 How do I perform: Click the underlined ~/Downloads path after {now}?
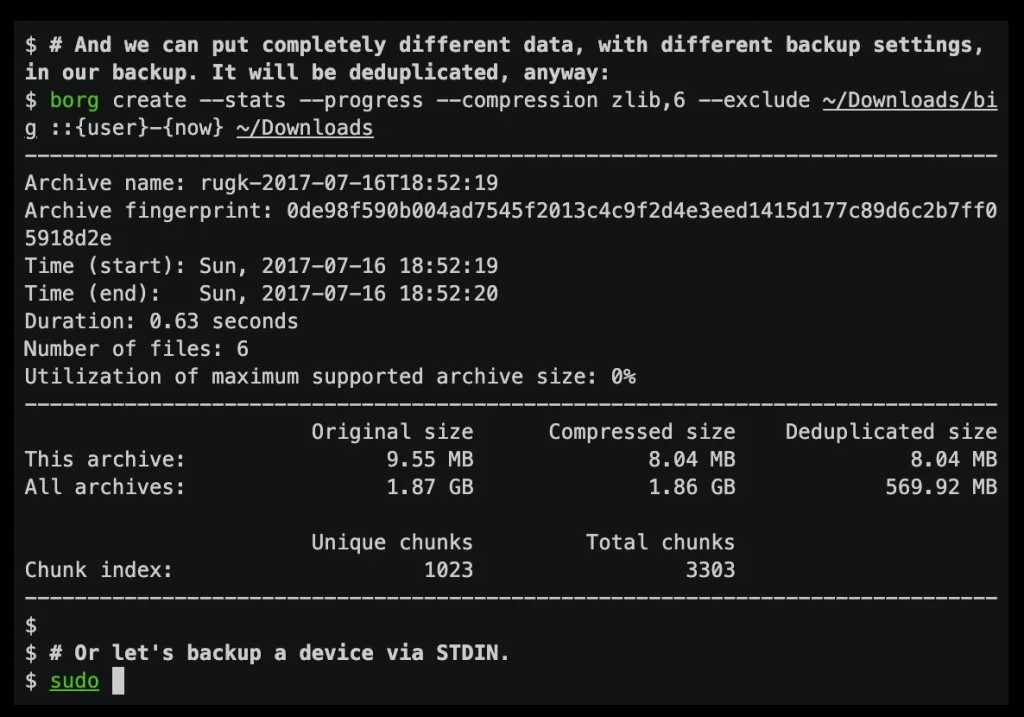click(x=305, y=128)
